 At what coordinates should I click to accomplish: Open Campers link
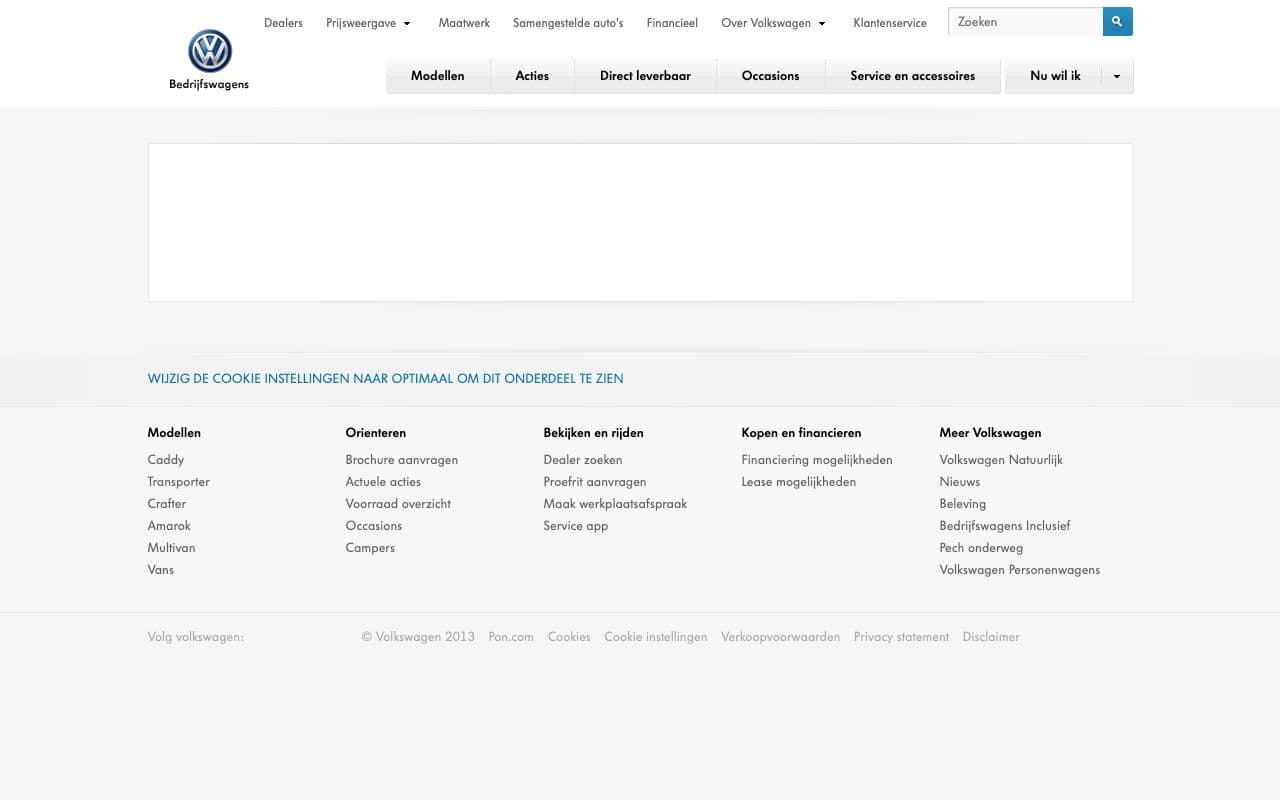click(370, 548)
